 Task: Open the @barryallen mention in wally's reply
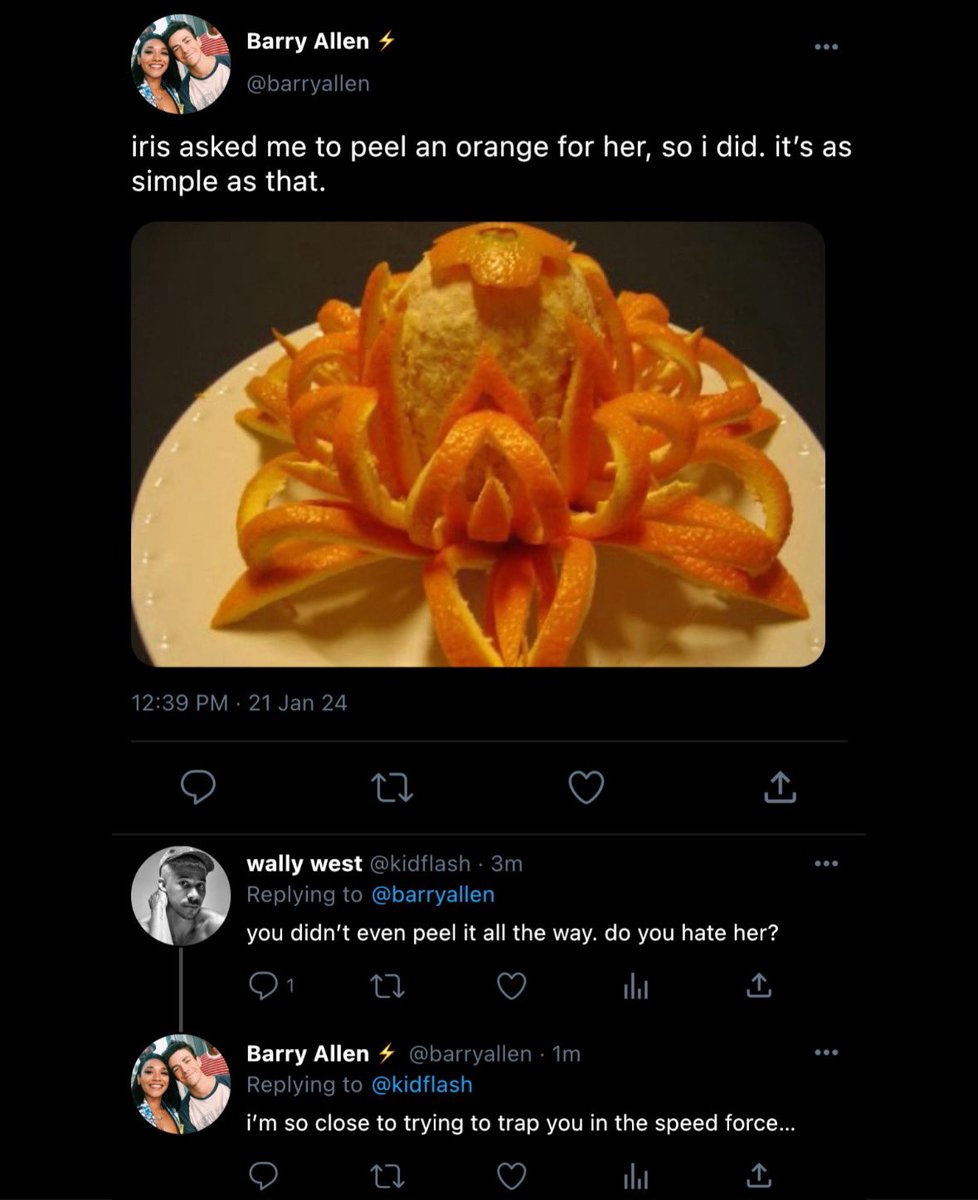pos(433,894)
